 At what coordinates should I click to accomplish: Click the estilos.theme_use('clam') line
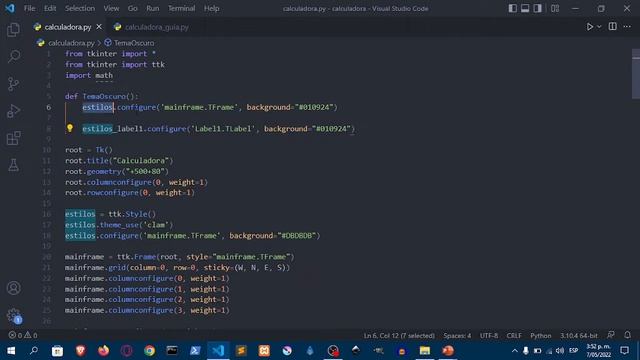pyautogui.click(x=119, y=224)
